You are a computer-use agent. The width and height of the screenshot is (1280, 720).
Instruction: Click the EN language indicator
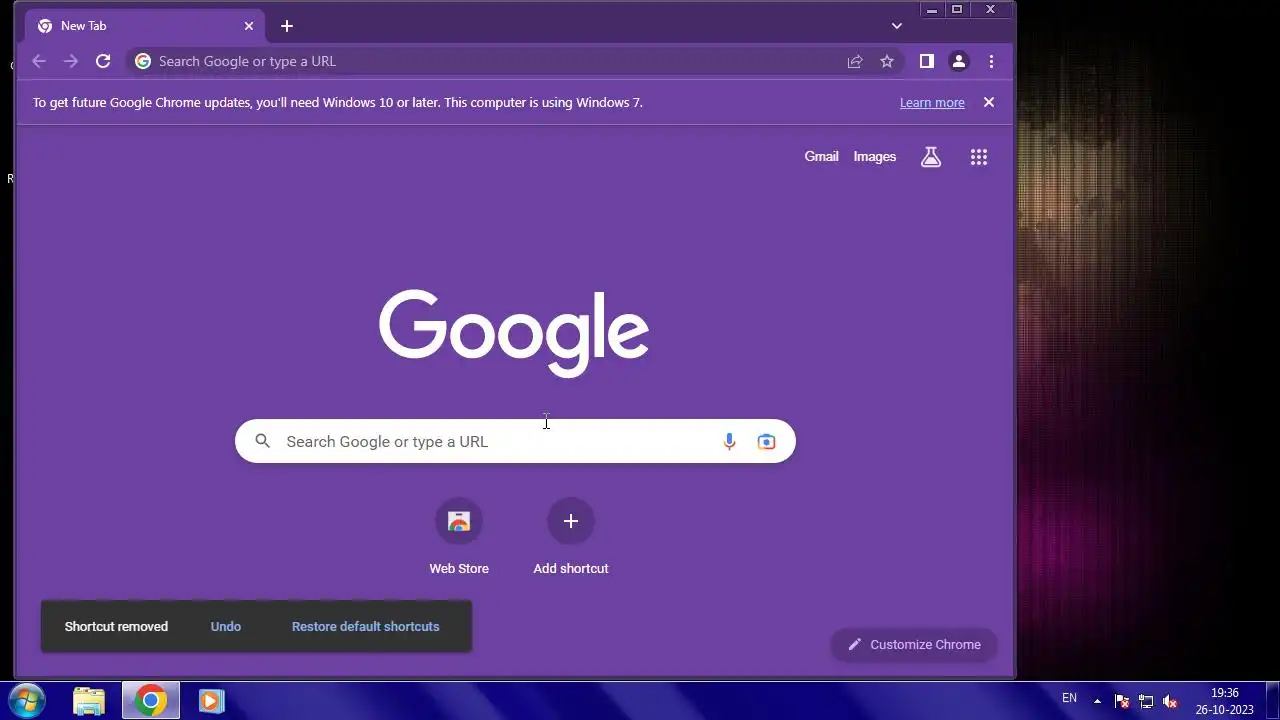1069,698
